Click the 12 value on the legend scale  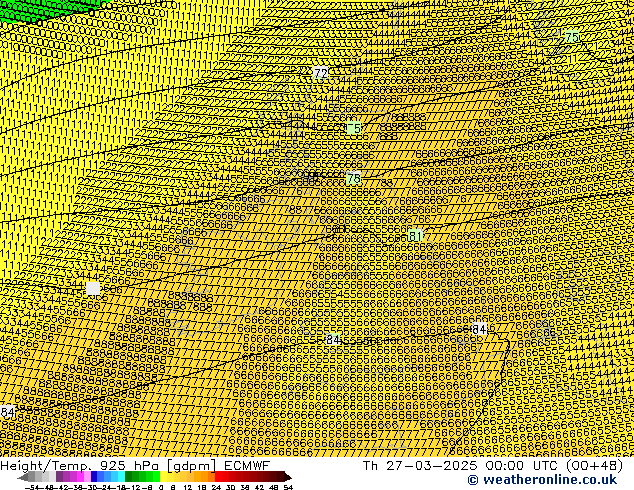pos(188,487)
